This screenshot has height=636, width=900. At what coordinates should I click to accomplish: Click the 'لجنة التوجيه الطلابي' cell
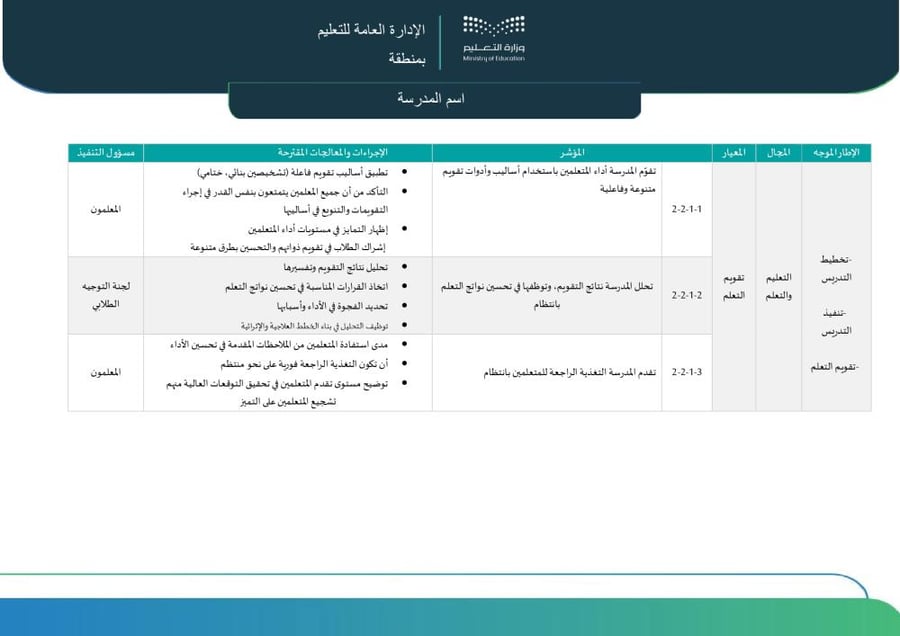(x=106, y=295)
